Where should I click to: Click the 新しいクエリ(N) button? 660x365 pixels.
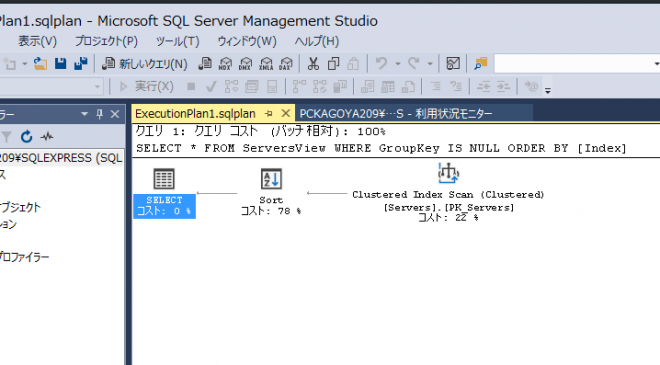click(x=145, y=64)
